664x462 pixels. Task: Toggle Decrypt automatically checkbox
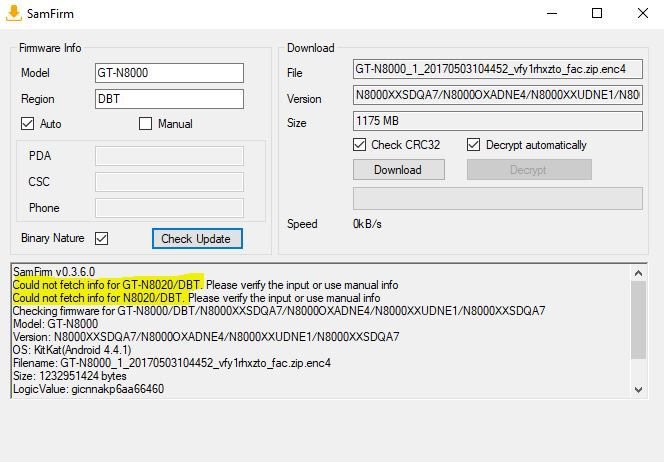click(x=473, y=145)
